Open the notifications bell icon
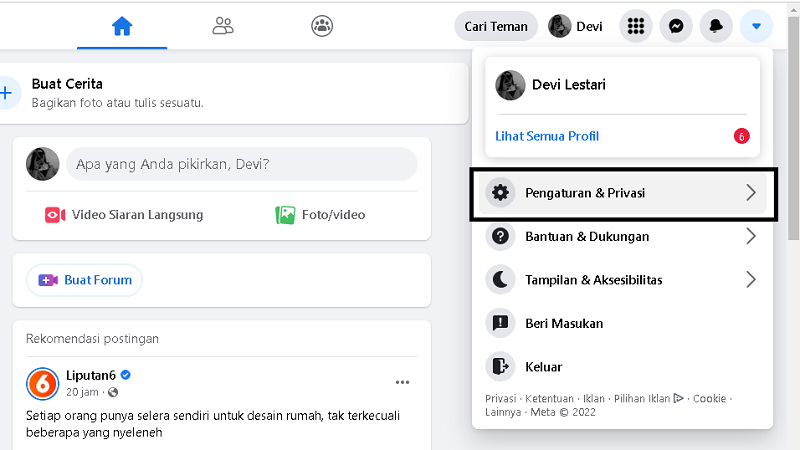Image resolution: width=800 pixels, height=450 pixels. point(716,26)
